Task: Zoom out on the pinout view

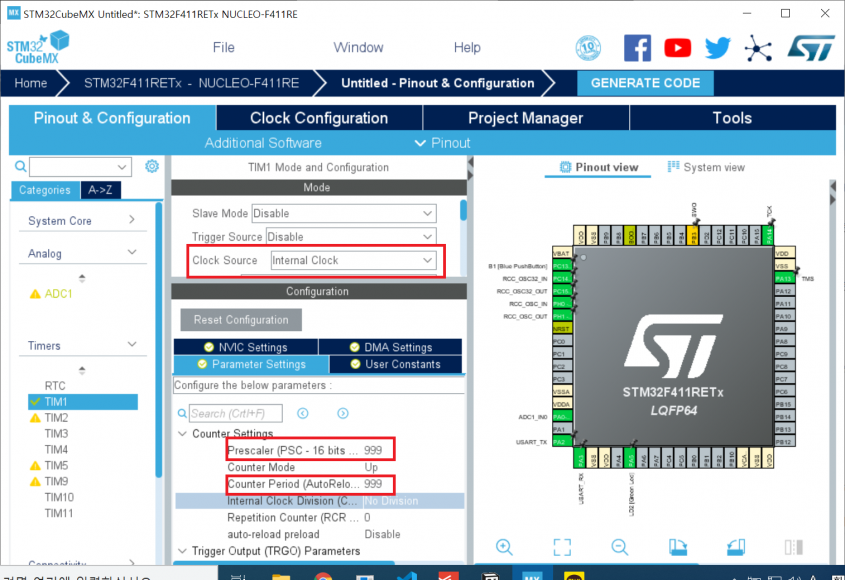Action: coord(620,547)
